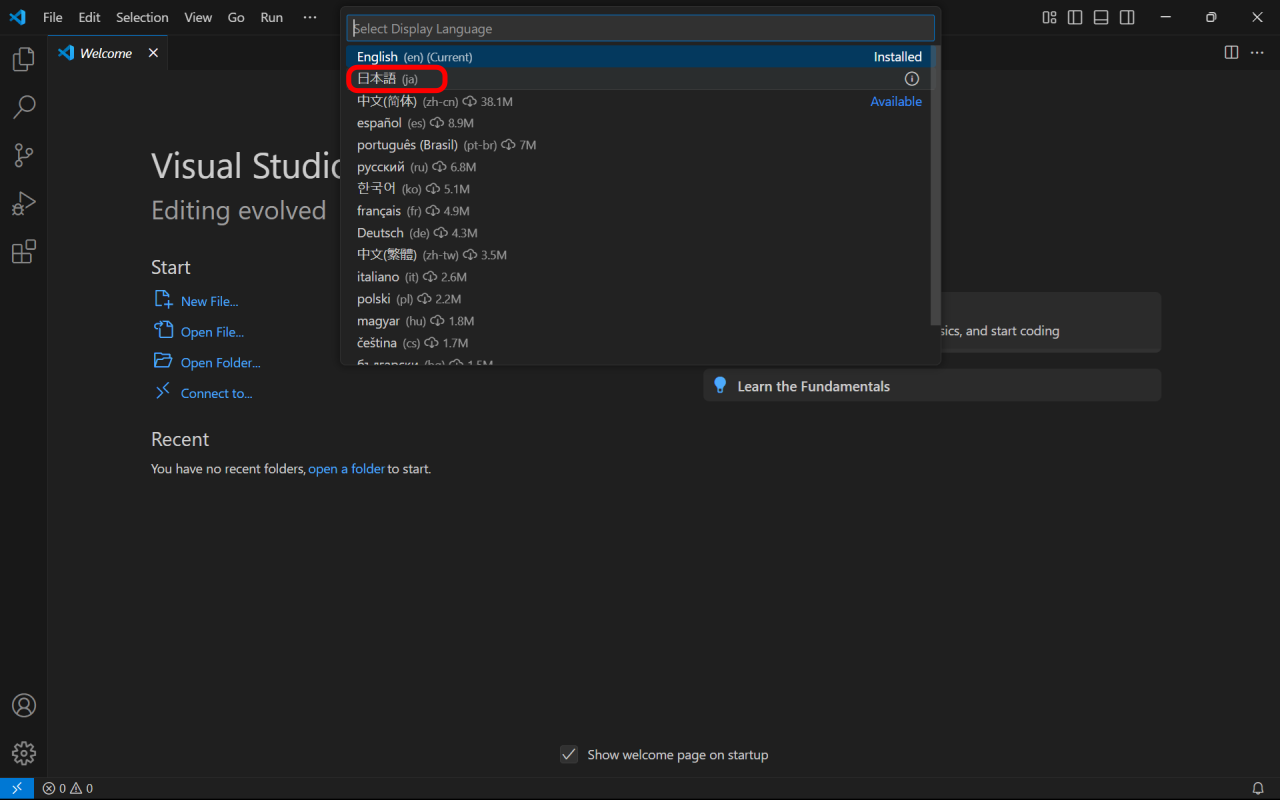The height and width of the screenshot is (800, 1280).
Task: Select 日本語 from the language list
Action: [x=395, y=78]
